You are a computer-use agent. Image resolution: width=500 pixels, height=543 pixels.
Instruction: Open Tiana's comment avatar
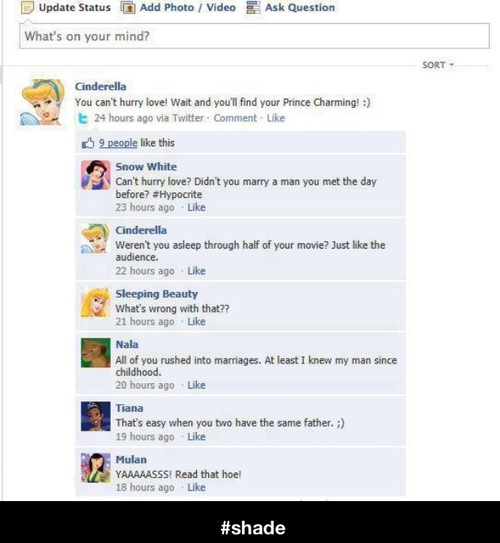[x=96, y=416]
